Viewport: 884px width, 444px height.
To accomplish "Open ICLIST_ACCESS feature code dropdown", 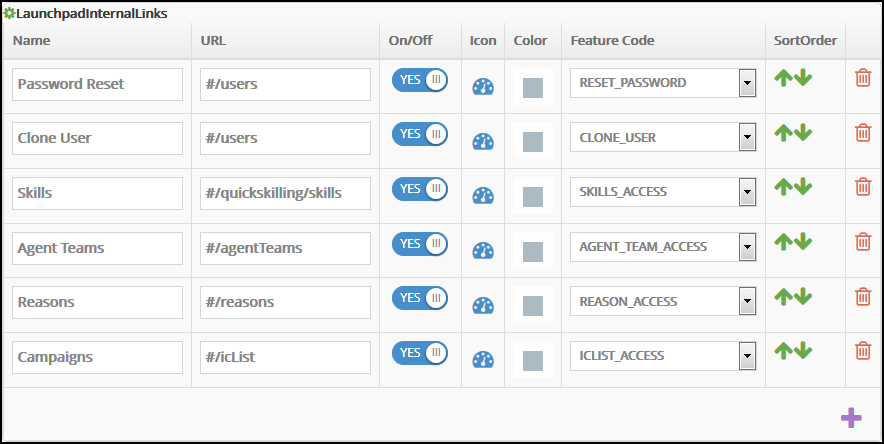I will [x=746, y=355].
